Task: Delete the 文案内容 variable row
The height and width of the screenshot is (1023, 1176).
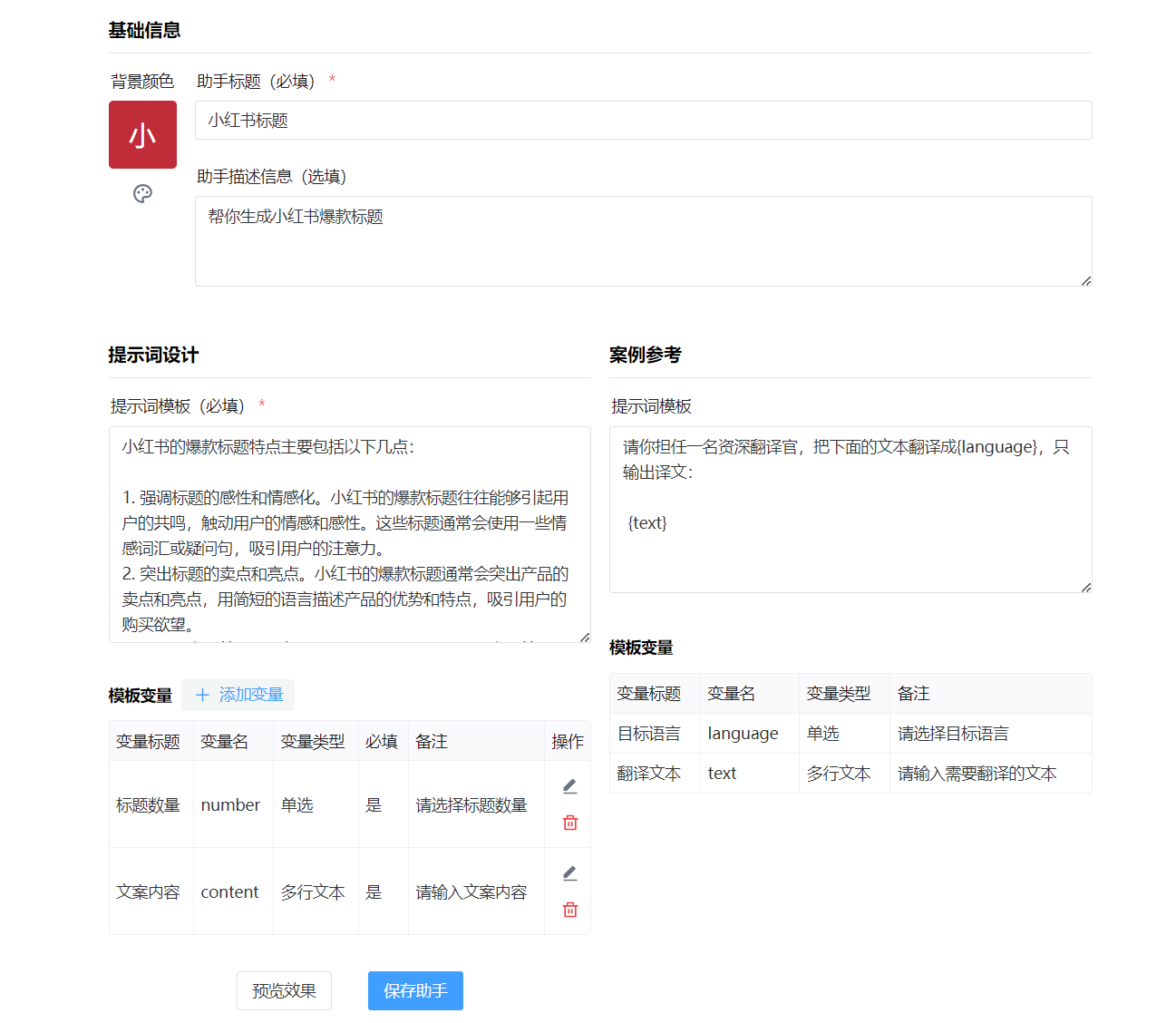Action: [569, 910]
